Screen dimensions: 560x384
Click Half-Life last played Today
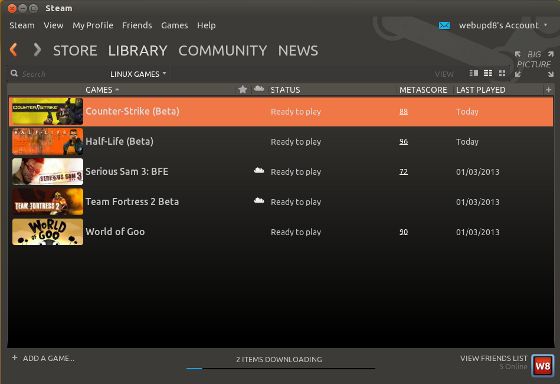coord(467,142)
